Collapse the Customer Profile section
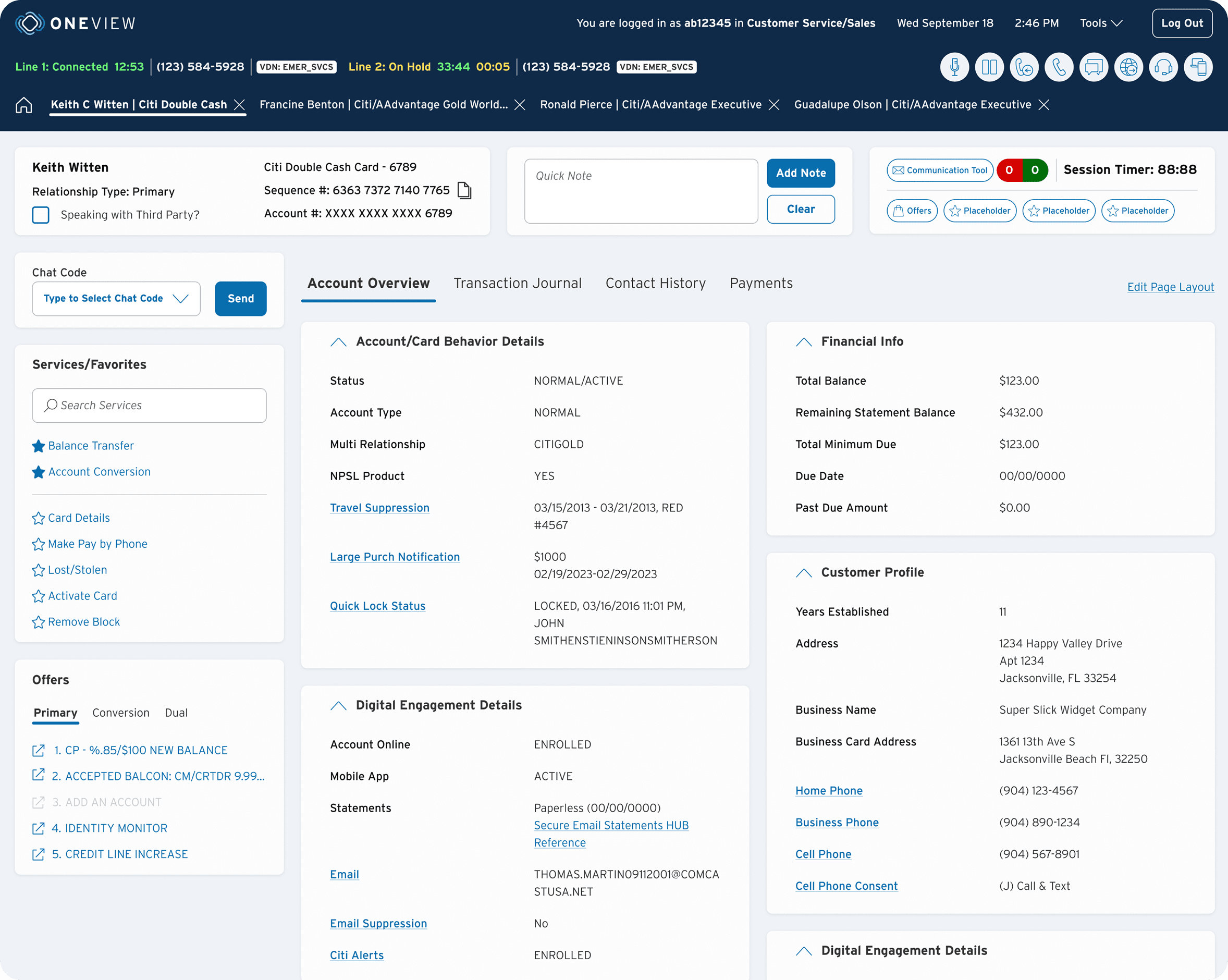Viewport: 1228px width, 980px height. pyautogui.click(x=804, y=572)
